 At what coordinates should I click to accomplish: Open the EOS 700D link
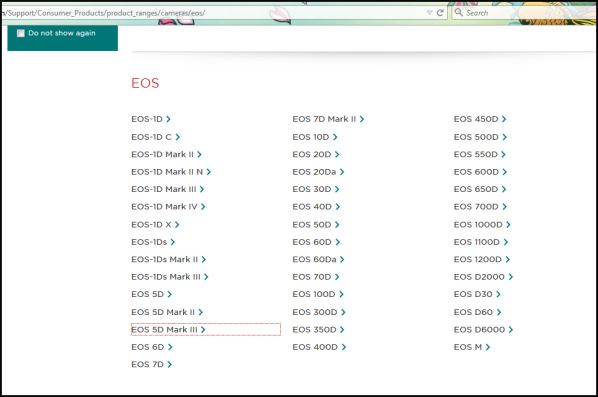click(x=481, y=207)
